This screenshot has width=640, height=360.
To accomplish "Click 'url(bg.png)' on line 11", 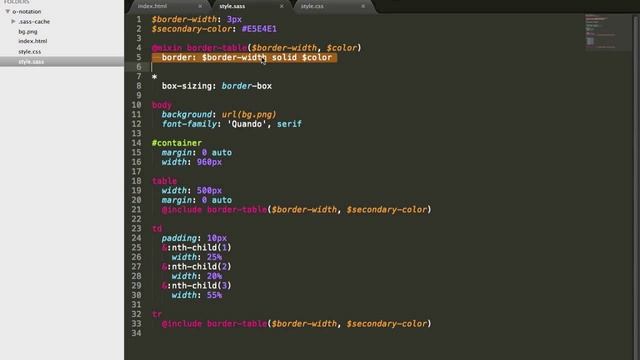I will pyautogui.click(x=249, y=115).
